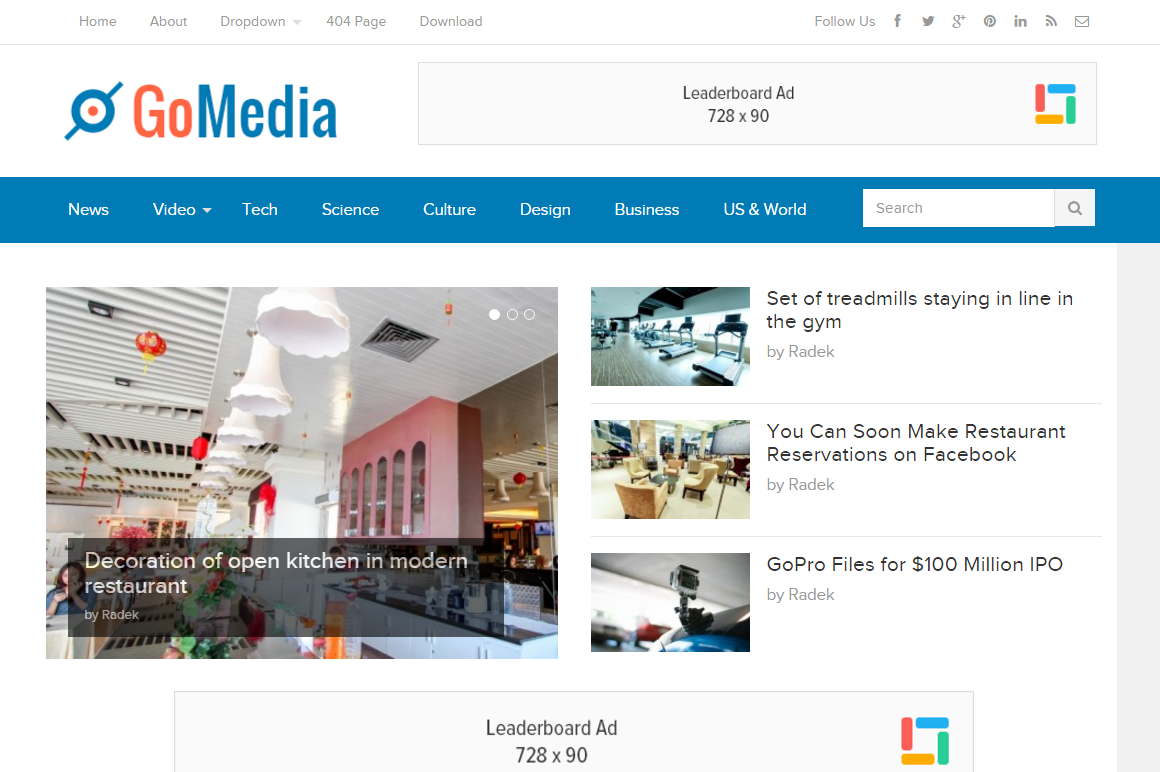Image resolution: width=1160 pixels, height=772 pixels.
Task: Go to the US & World section
Action: [764, 209]
